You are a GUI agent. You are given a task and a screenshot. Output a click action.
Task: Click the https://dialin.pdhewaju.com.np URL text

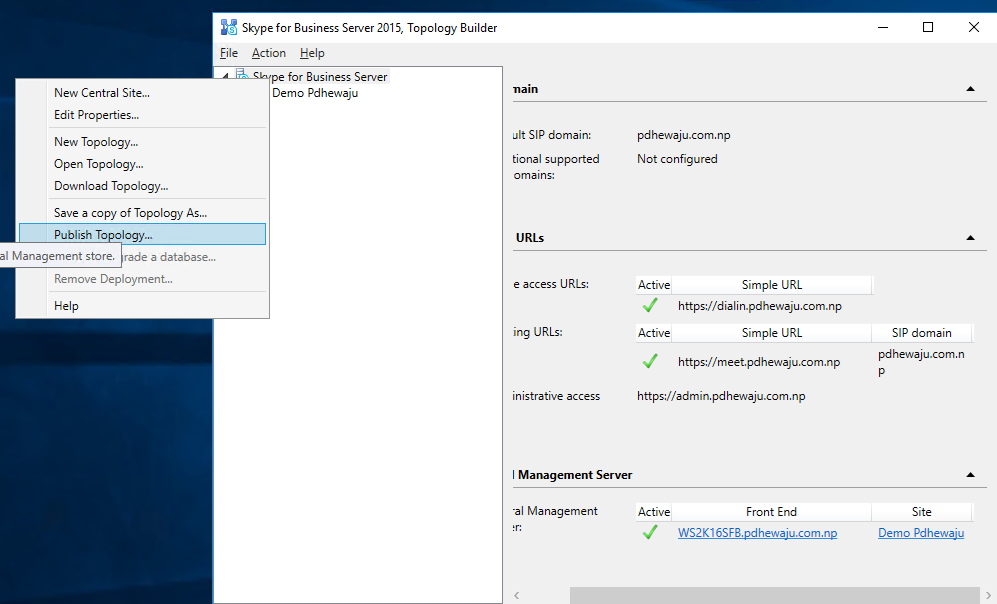(760, 306)
